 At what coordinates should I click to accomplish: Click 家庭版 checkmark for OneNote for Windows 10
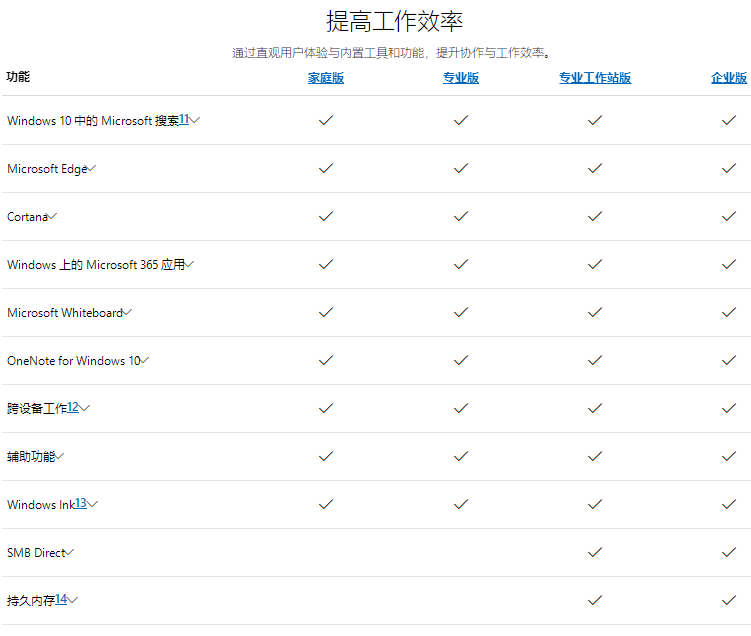(x=326, y=360)
